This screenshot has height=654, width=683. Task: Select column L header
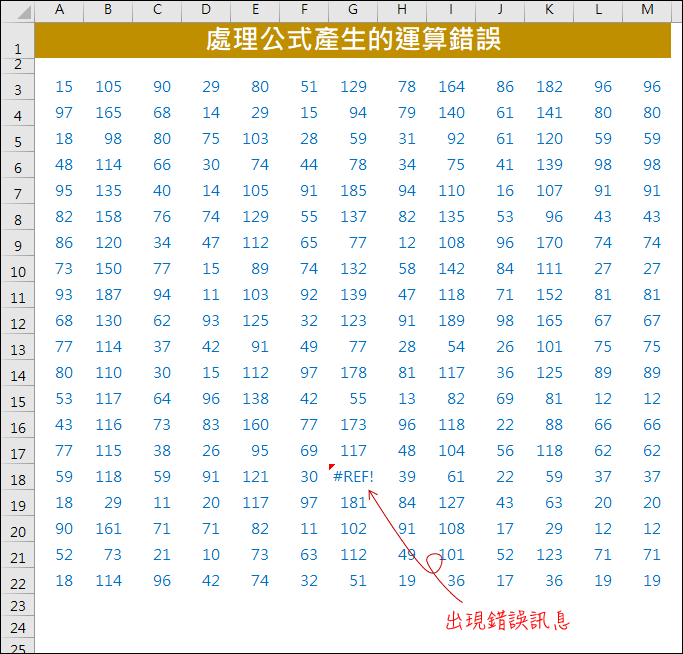pos(598,10)
